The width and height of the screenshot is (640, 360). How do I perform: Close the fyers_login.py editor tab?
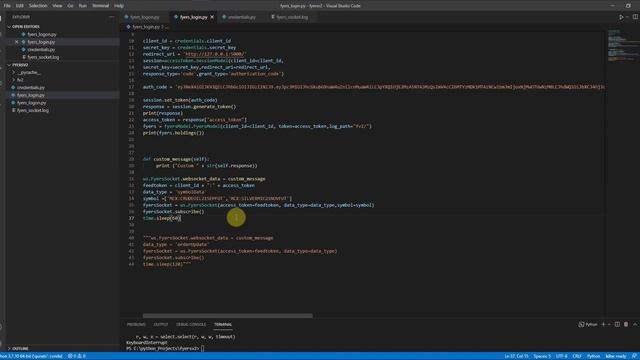(x=212, y=17)
